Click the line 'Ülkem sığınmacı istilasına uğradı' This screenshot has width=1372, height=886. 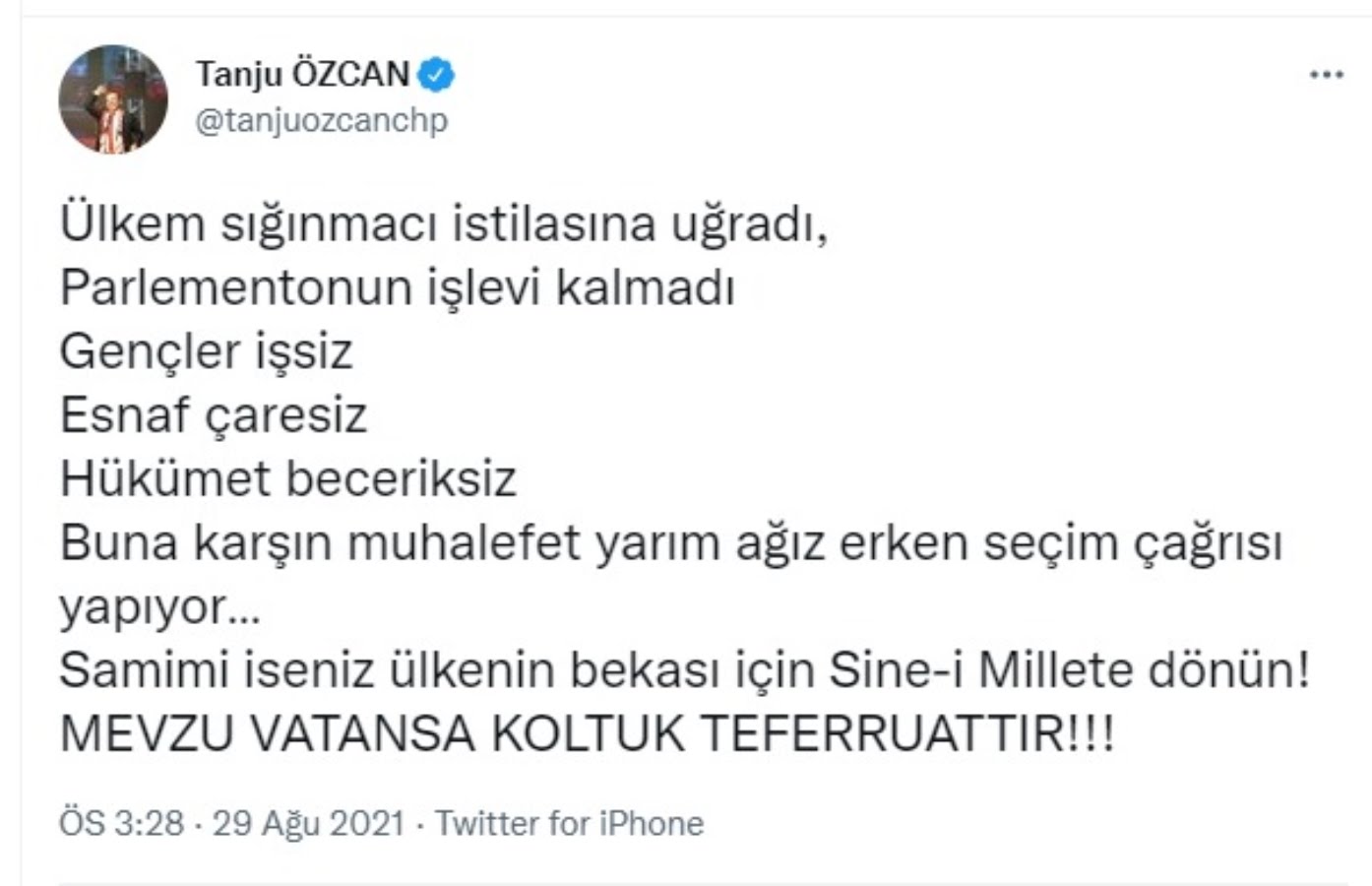tap(444, 225)
